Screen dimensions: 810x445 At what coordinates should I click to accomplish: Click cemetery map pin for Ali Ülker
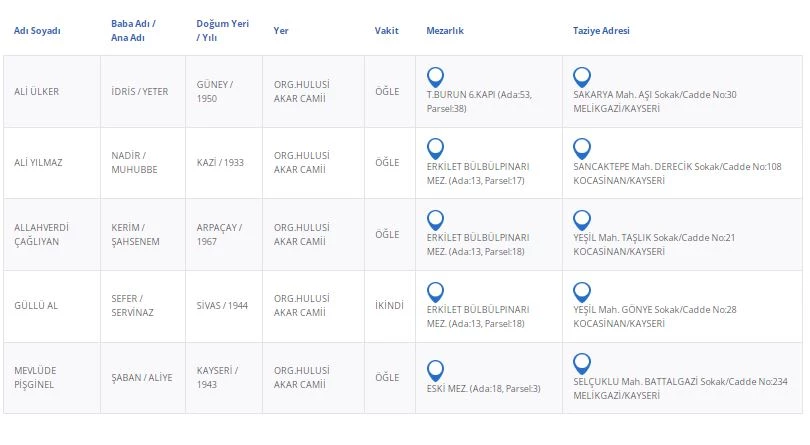(x=435, y=76)
